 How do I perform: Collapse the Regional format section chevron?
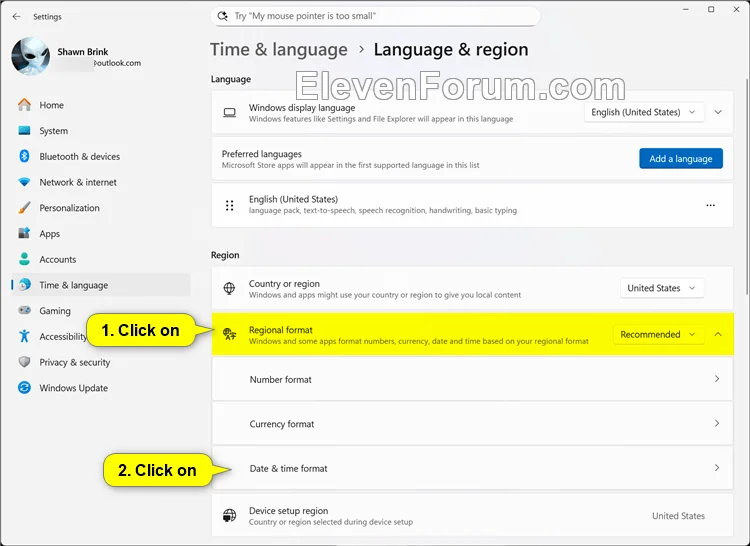[718, 334]
